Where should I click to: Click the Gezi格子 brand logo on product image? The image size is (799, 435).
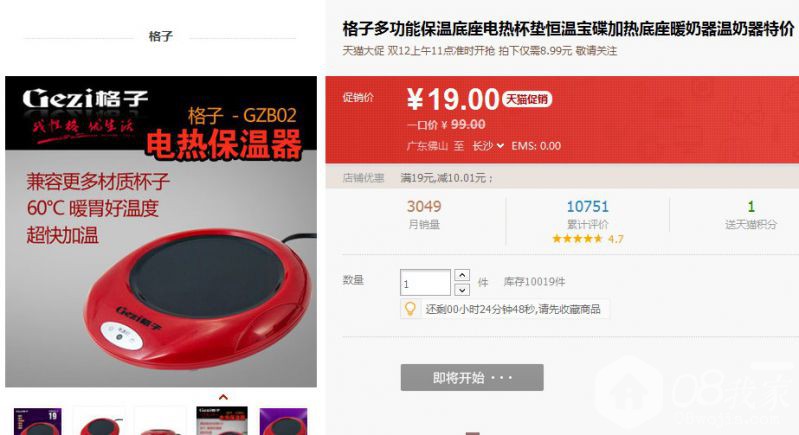(x=85, y=99)
